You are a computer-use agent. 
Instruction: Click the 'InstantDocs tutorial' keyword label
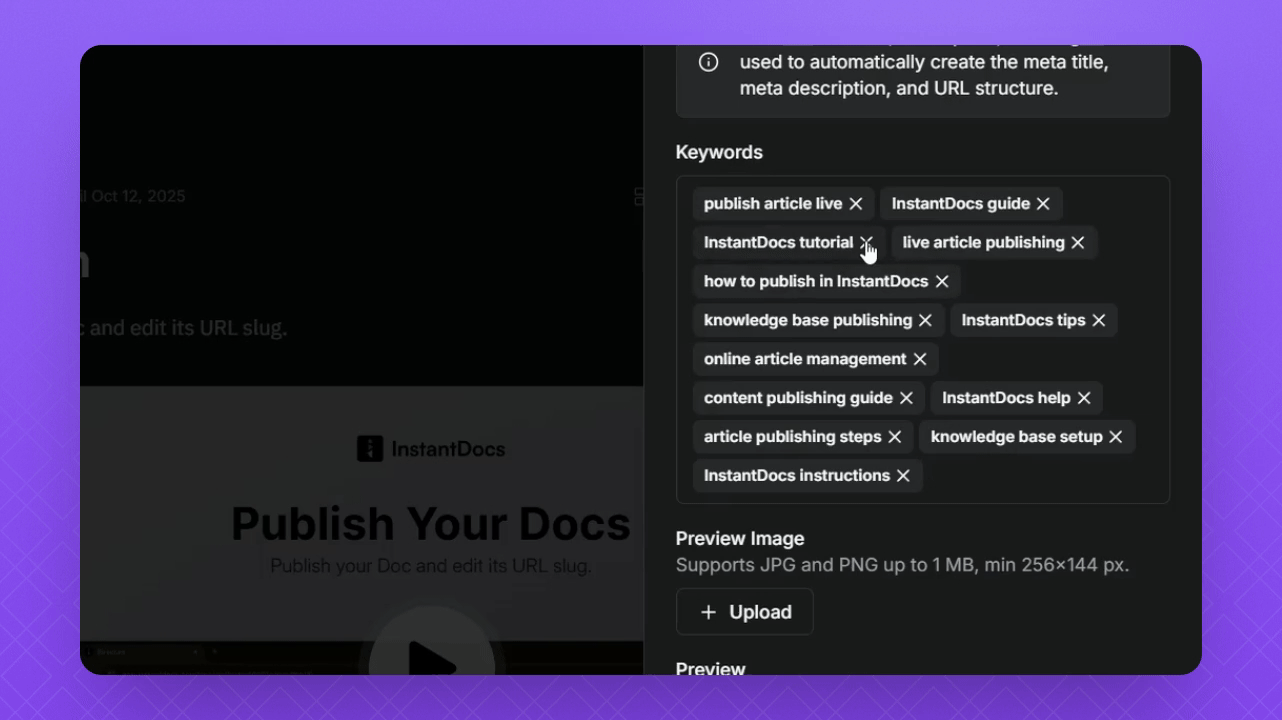[x=778, y=243]
